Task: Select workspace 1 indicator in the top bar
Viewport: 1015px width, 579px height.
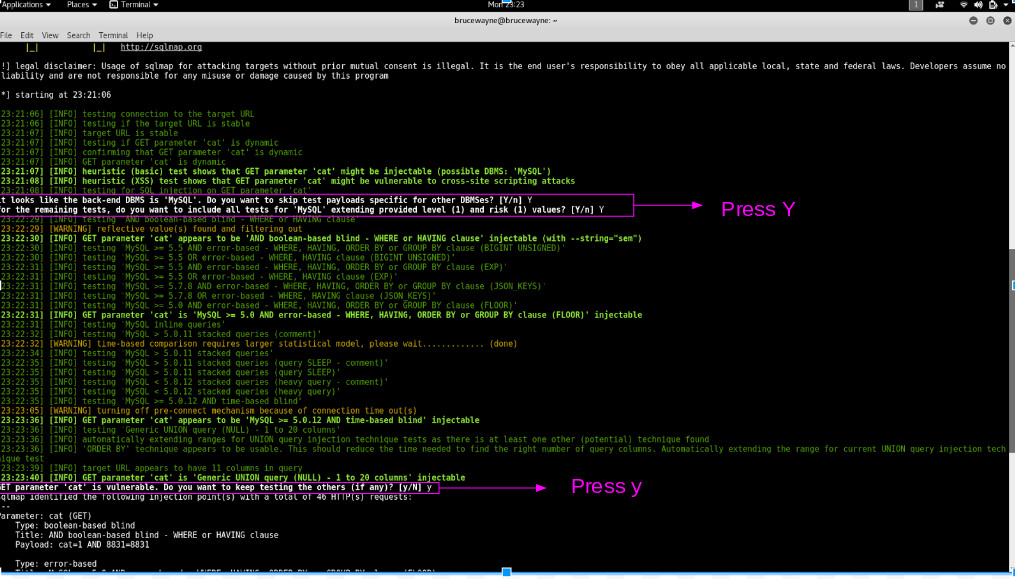Action: click(916, 5)
